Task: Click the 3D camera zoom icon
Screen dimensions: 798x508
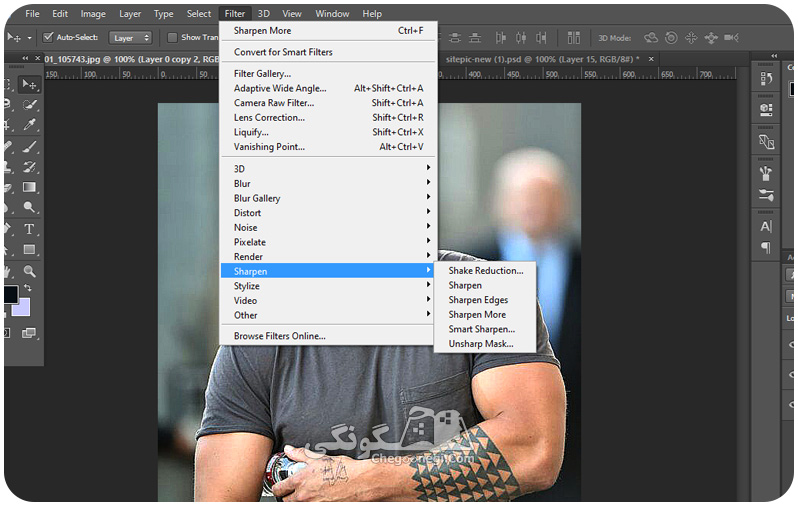Action: pos(731,38)
